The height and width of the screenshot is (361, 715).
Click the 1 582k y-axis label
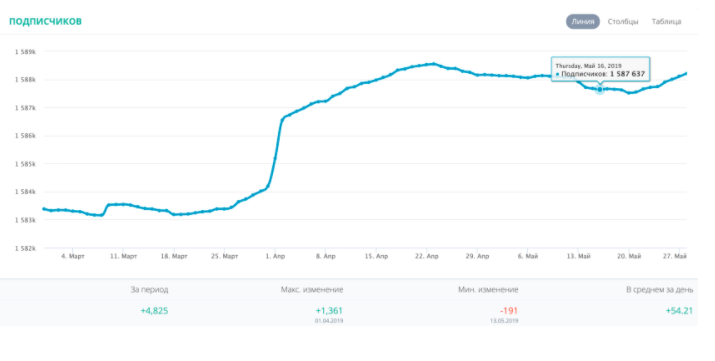pyautogui.click(x=25, y=248)
